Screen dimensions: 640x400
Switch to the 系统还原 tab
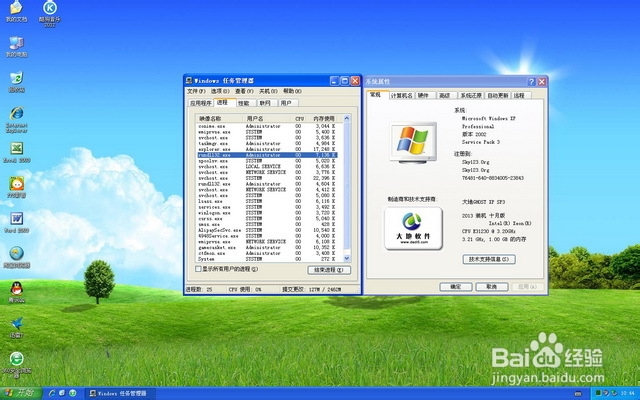click(x=471, y=95)
